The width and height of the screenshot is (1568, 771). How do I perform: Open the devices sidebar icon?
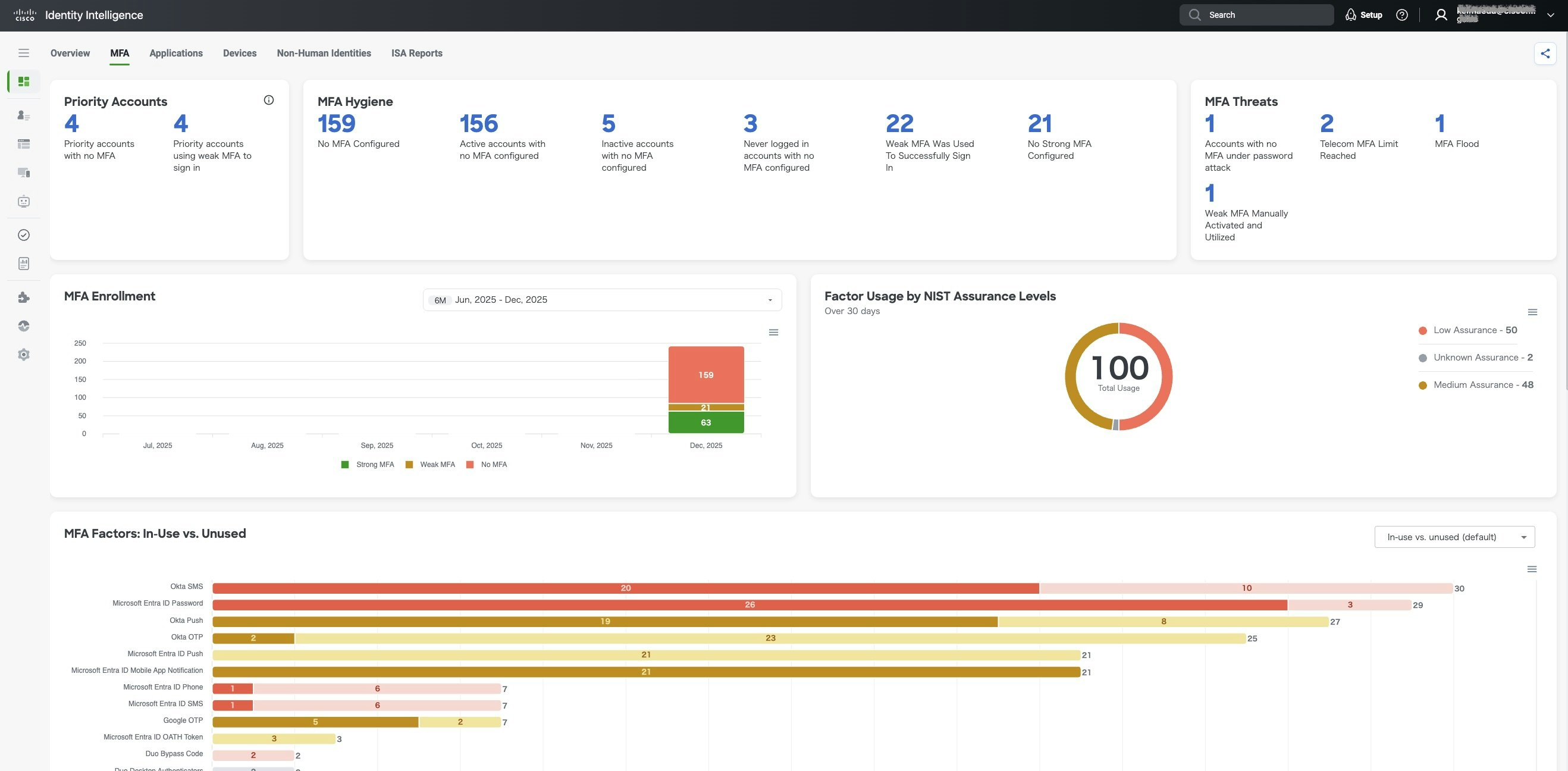click(24, 173)
